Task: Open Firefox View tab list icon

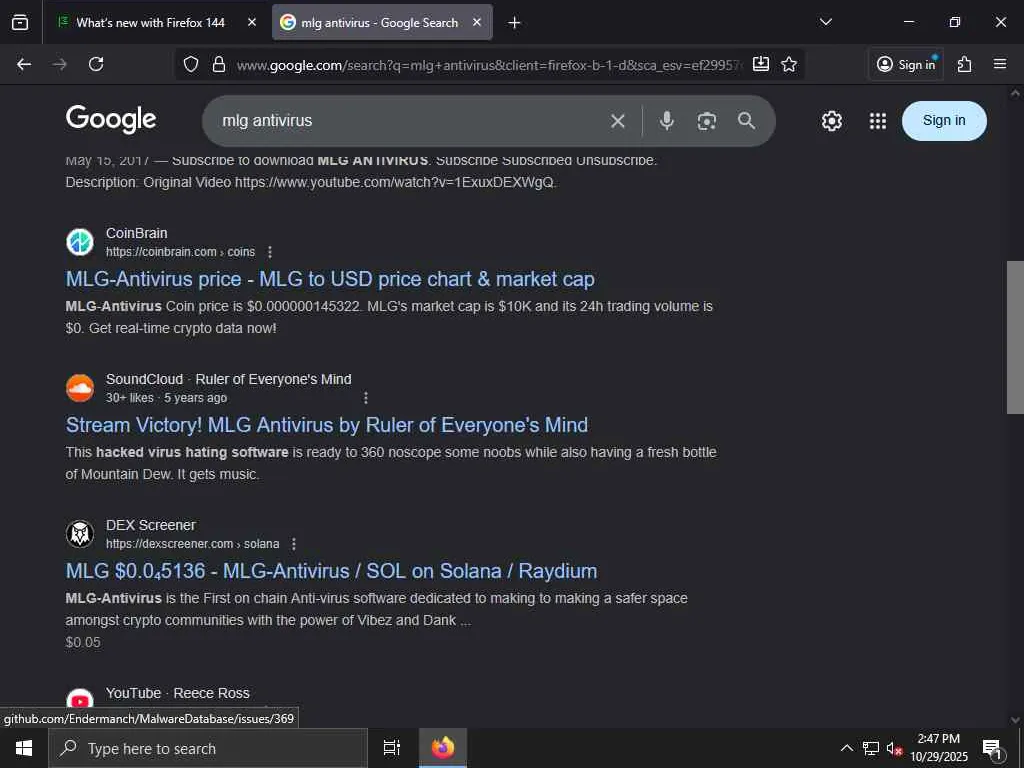Action: 20,22
